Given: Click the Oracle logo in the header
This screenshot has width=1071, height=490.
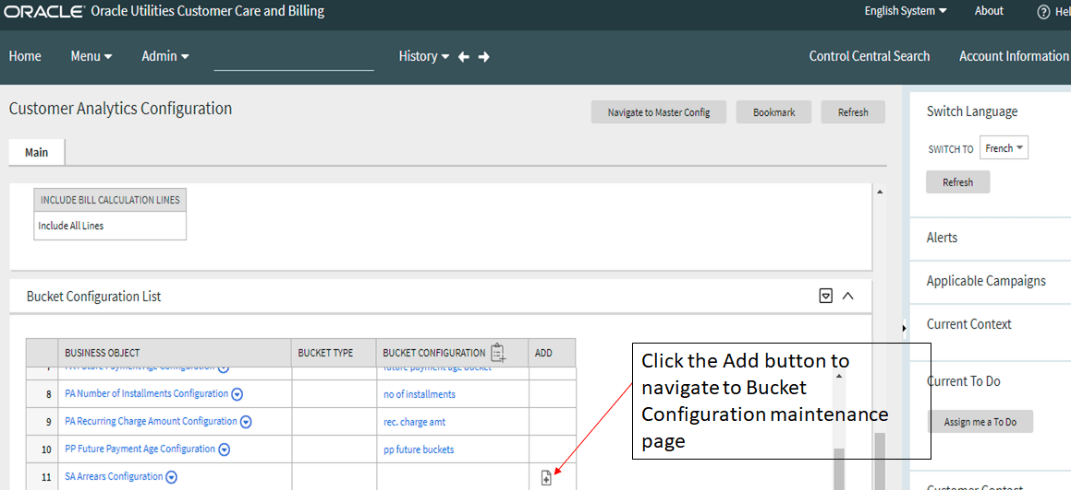Looking at the screenshot, I should click(x=44, y=12).
